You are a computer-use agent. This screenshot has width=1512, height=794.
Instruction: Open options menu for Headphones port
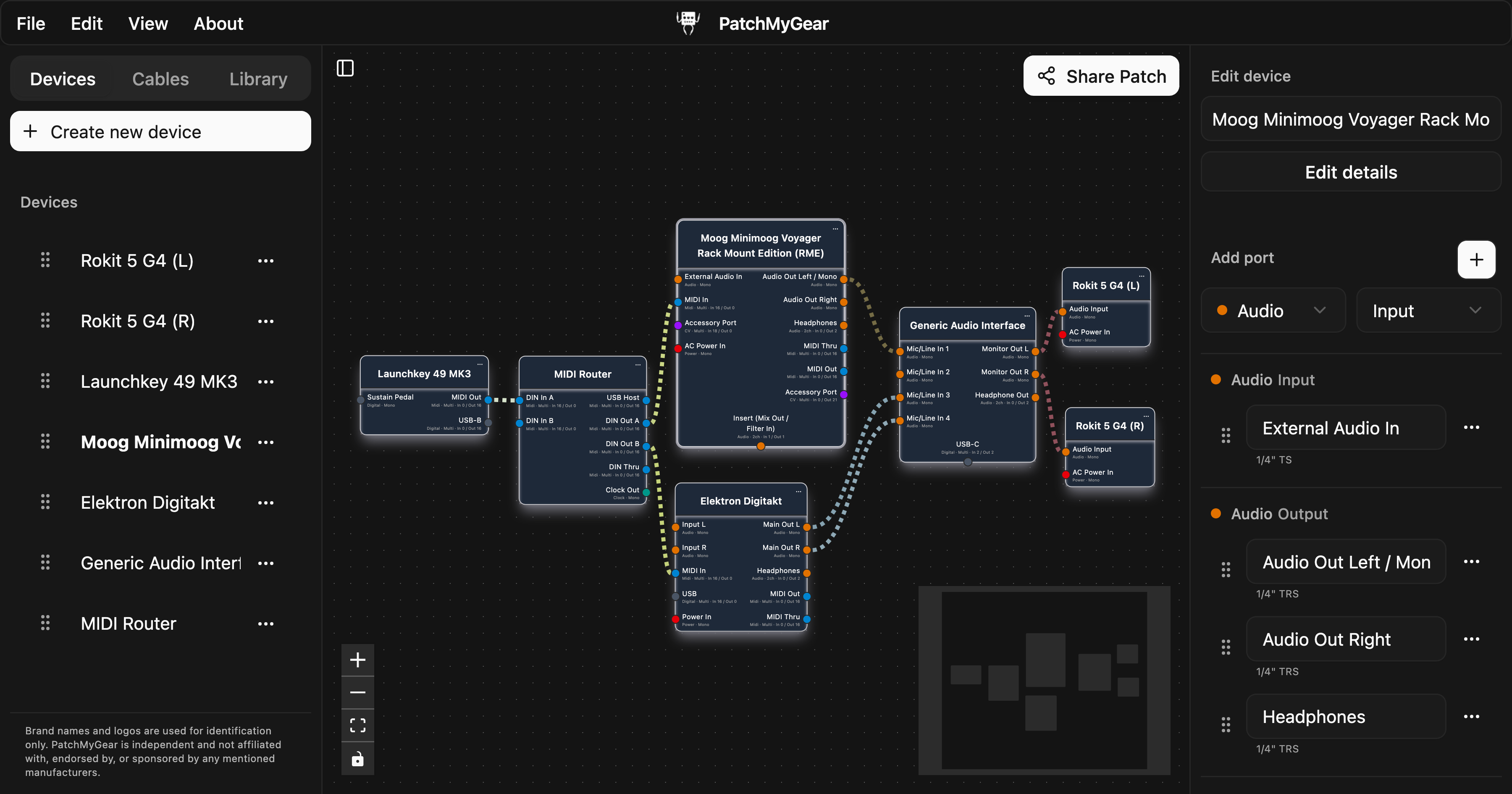pos(1471,716)
